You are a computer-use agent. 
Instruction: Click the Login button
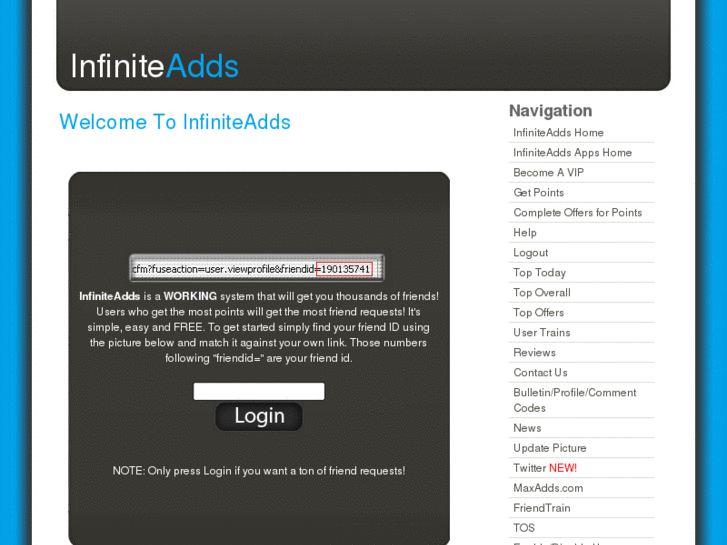[259, 416]
